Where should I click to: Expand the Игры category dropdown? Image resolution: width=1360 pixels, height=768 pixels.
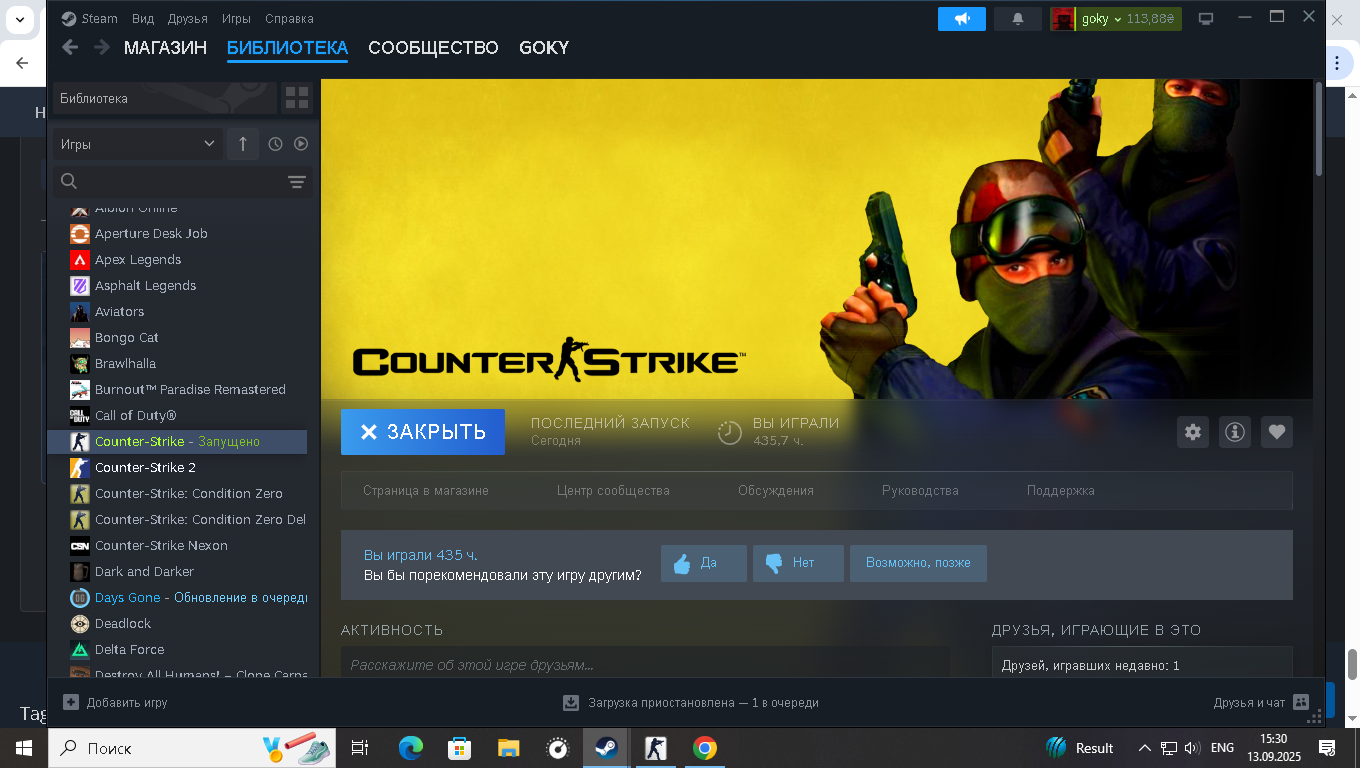tap(137, 144)
